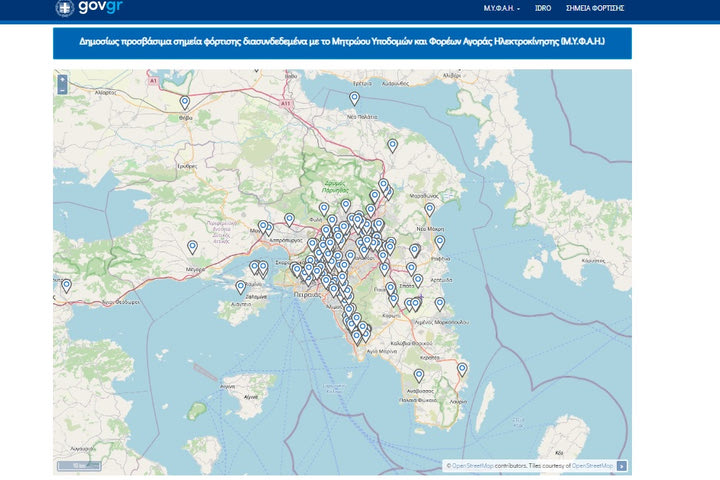
Task: Select the charging marker near Λαύριο
Action: tap(462, 370)
